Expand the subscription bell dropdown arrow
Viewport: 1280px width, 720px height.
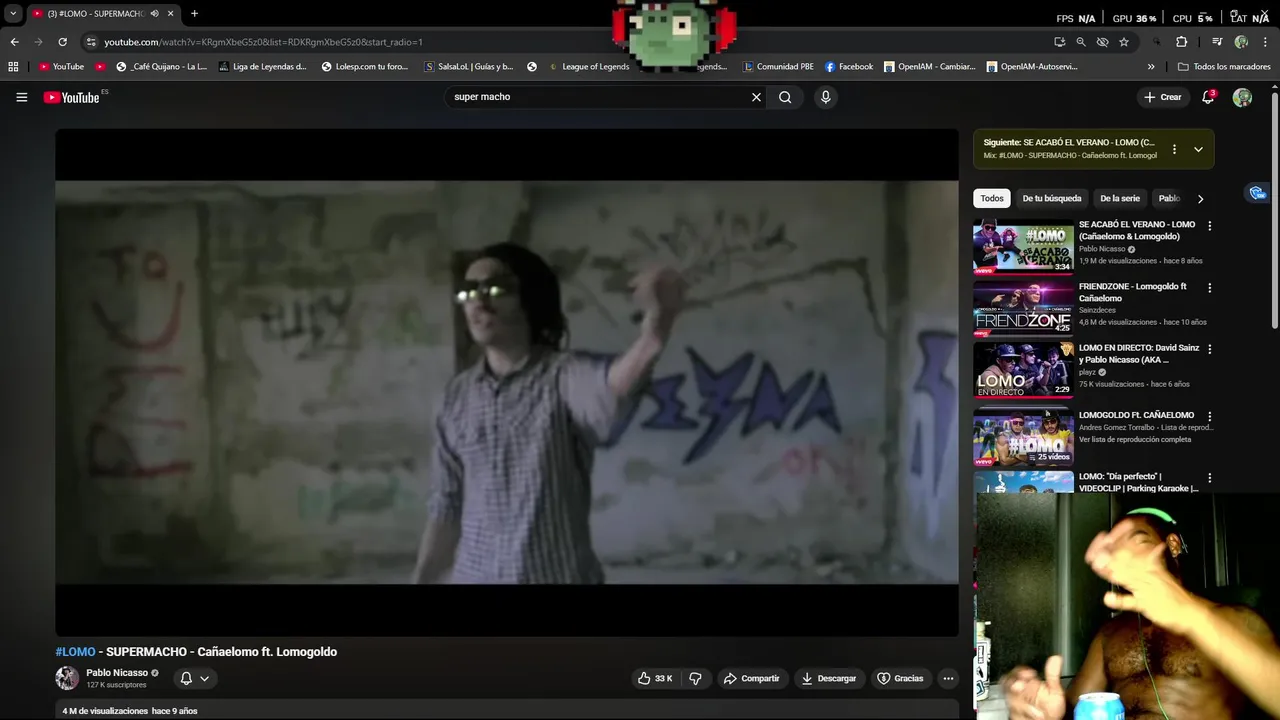204,678
